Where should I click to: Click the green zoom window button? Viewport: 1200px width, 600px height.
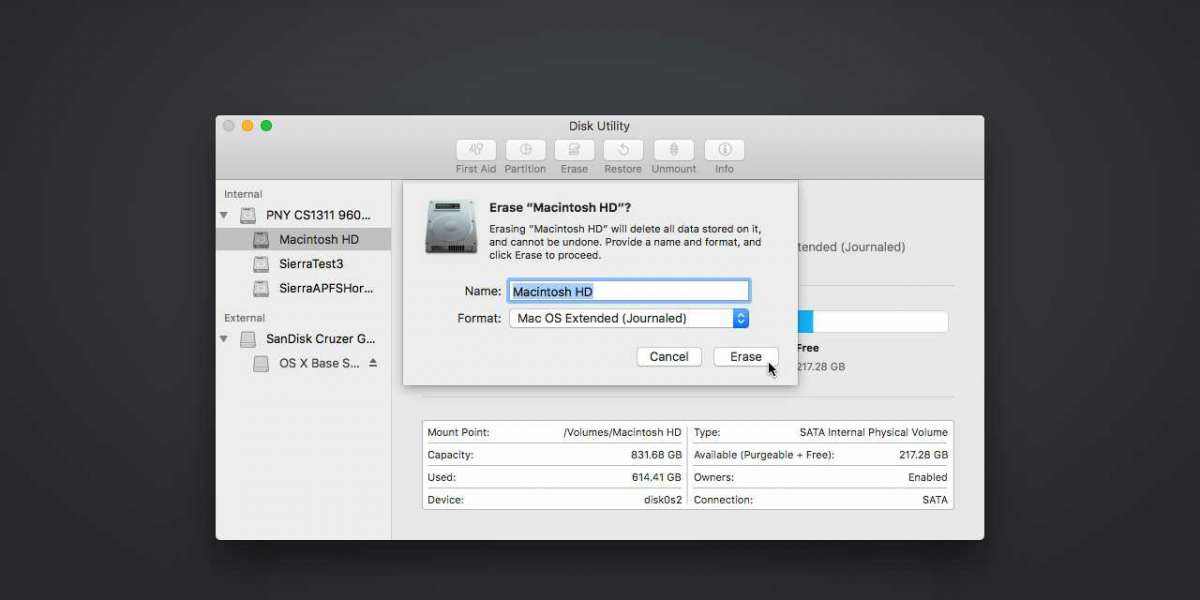point(267,126)
